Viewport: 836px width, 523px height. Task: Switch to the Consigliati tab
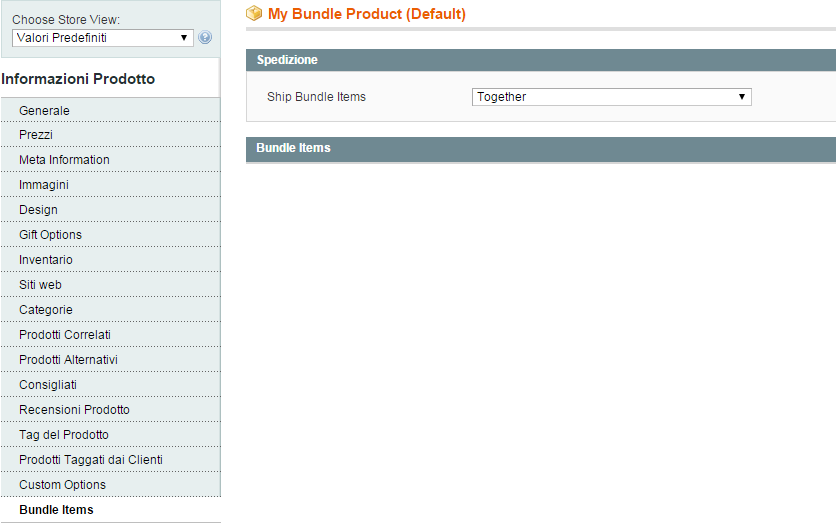[48, 385]
